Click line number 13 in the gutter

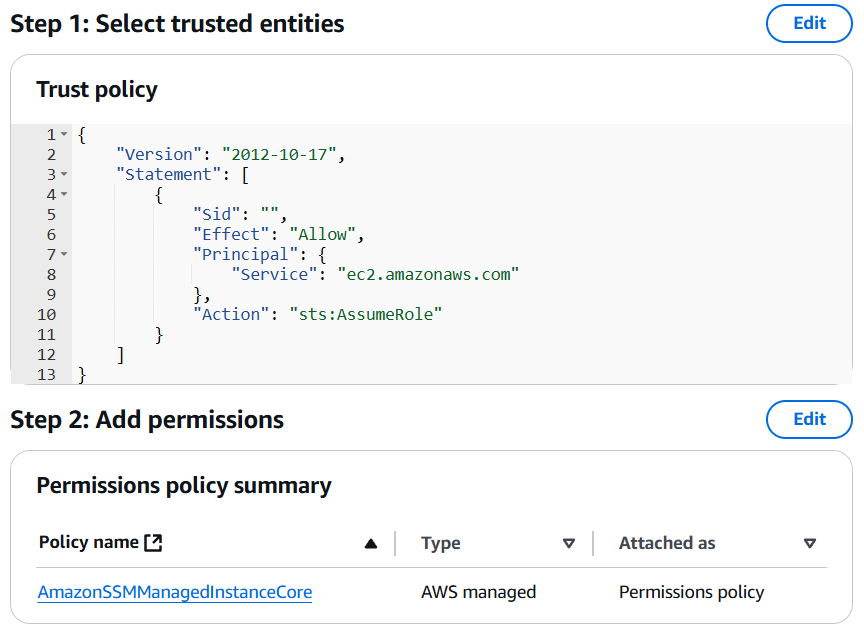pos(47,375)
